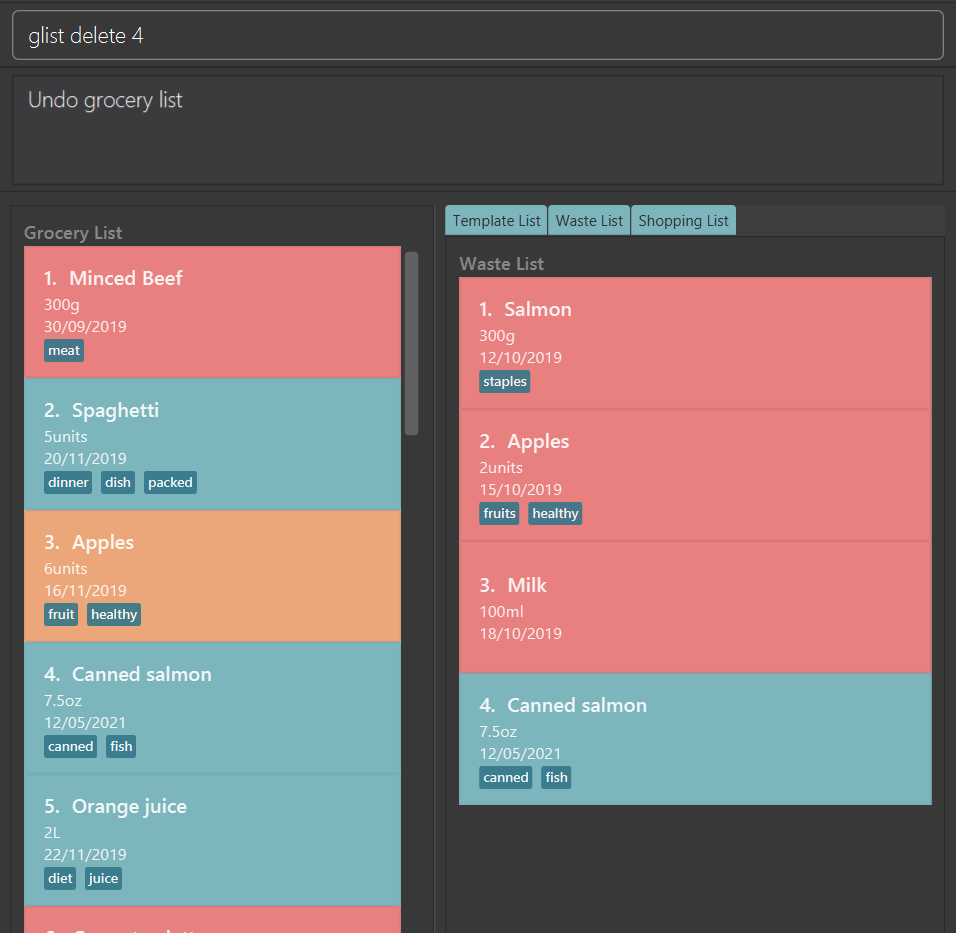The image size is (956, 933).
Task: Click the 'Waste List' panel heading
Action: 502,264
